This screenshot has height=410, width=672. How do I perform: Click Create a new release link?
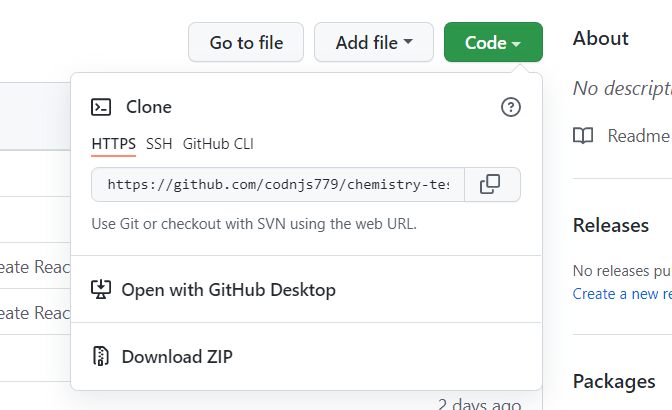622,294
